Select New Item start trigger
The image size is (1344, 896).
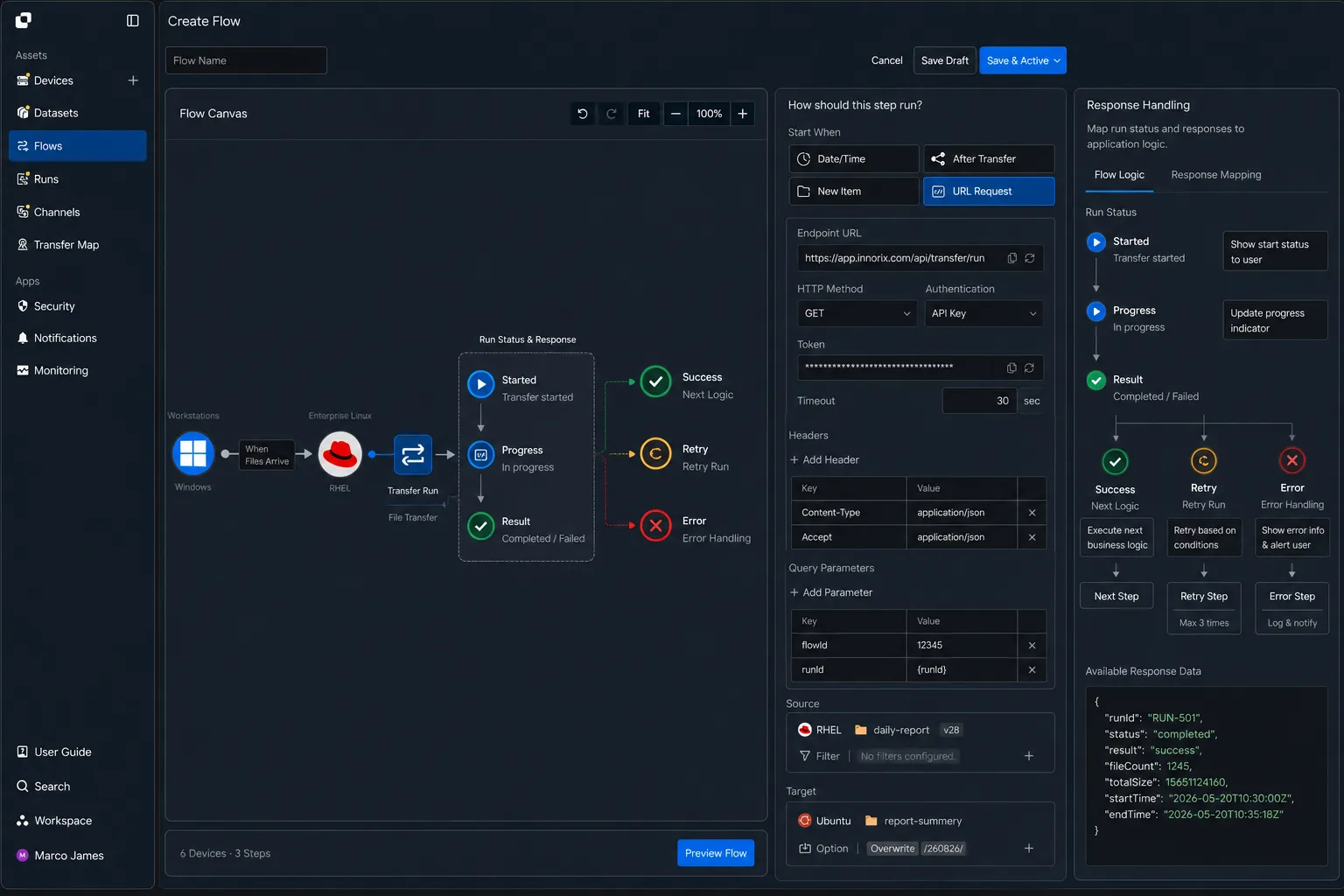tap(854, 191)
